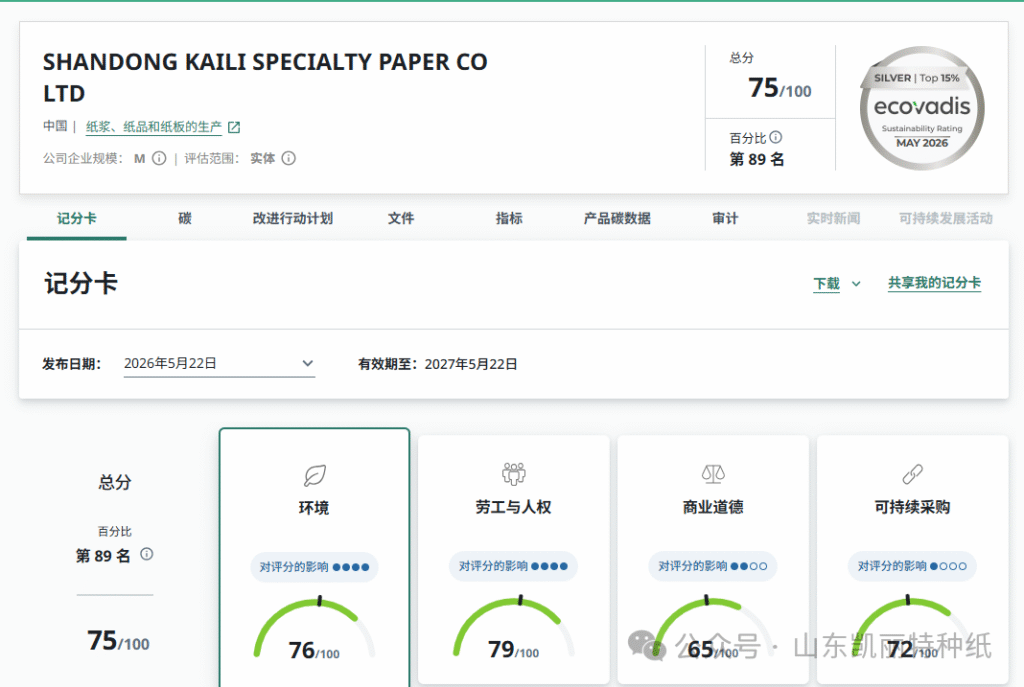Click 对评分的影响 badge on 可持续采购 card
The image size is (1024, 687).
[912, 566]
